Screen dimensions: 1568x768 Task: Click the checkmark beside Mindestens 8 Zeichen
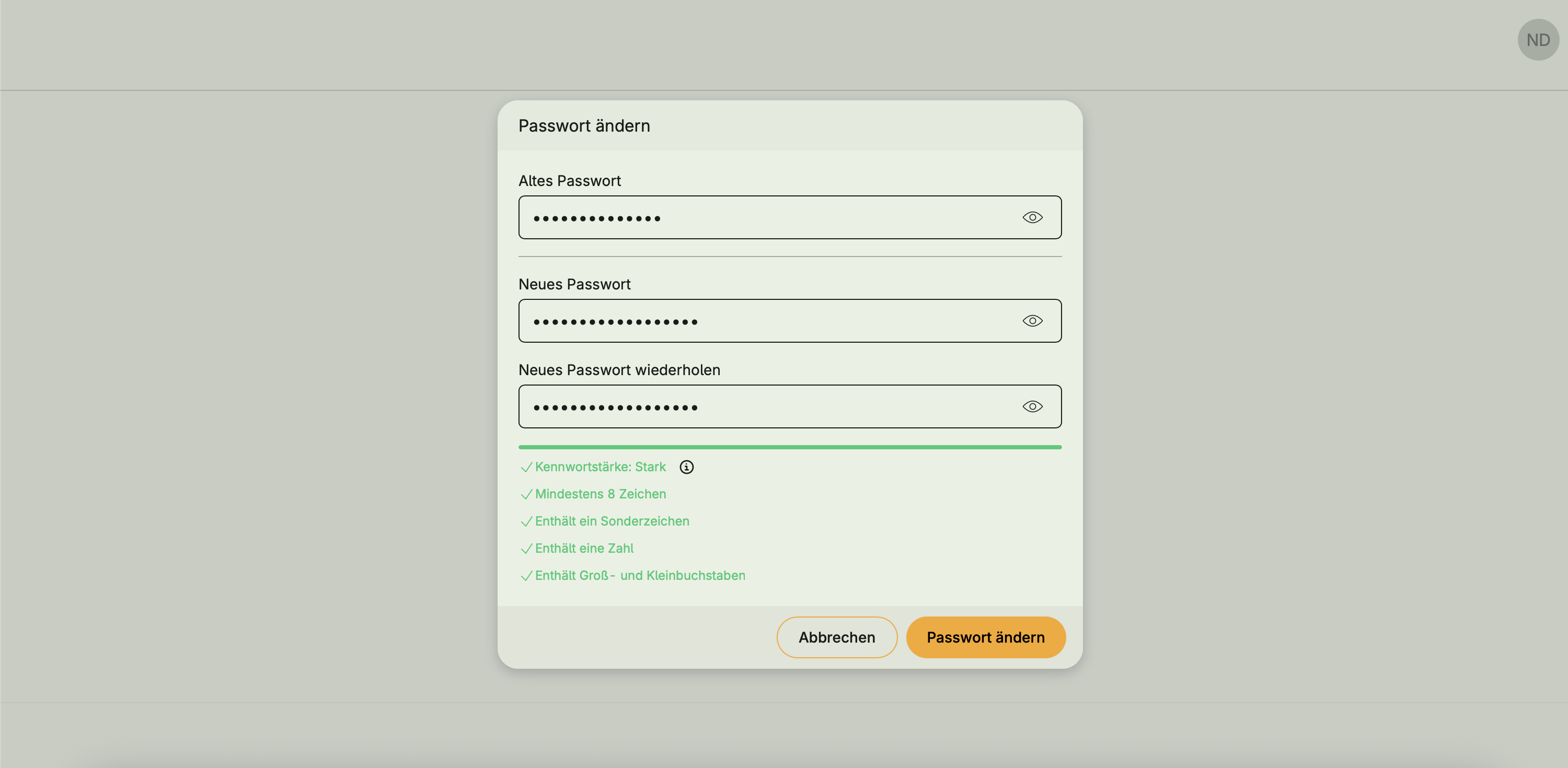tap(526, 495)
